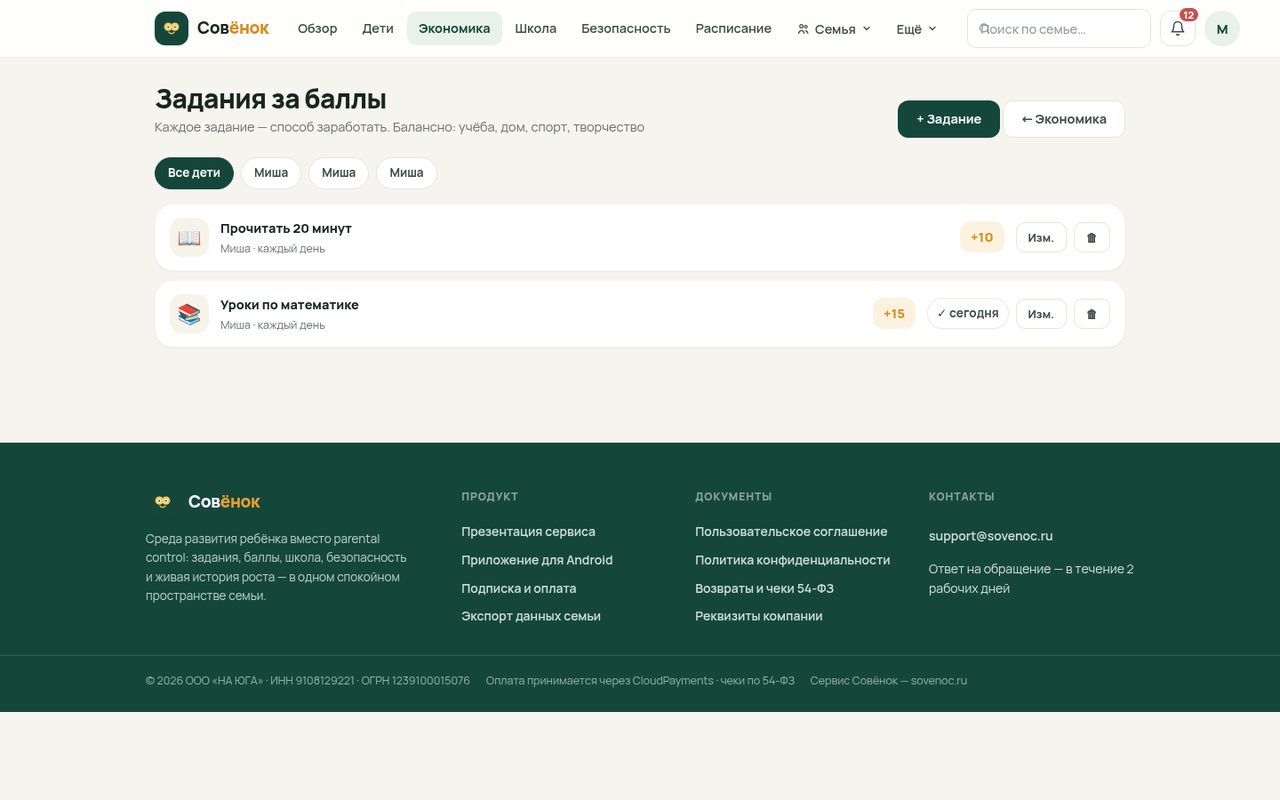Click the open book icon of "Прочитать 20 минут"

189,238
